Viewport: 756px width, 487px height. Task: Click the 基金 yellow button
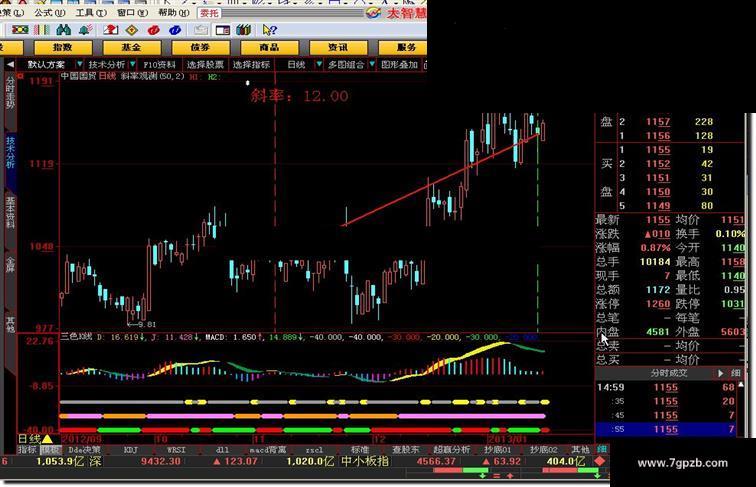(x=131, y=47)
